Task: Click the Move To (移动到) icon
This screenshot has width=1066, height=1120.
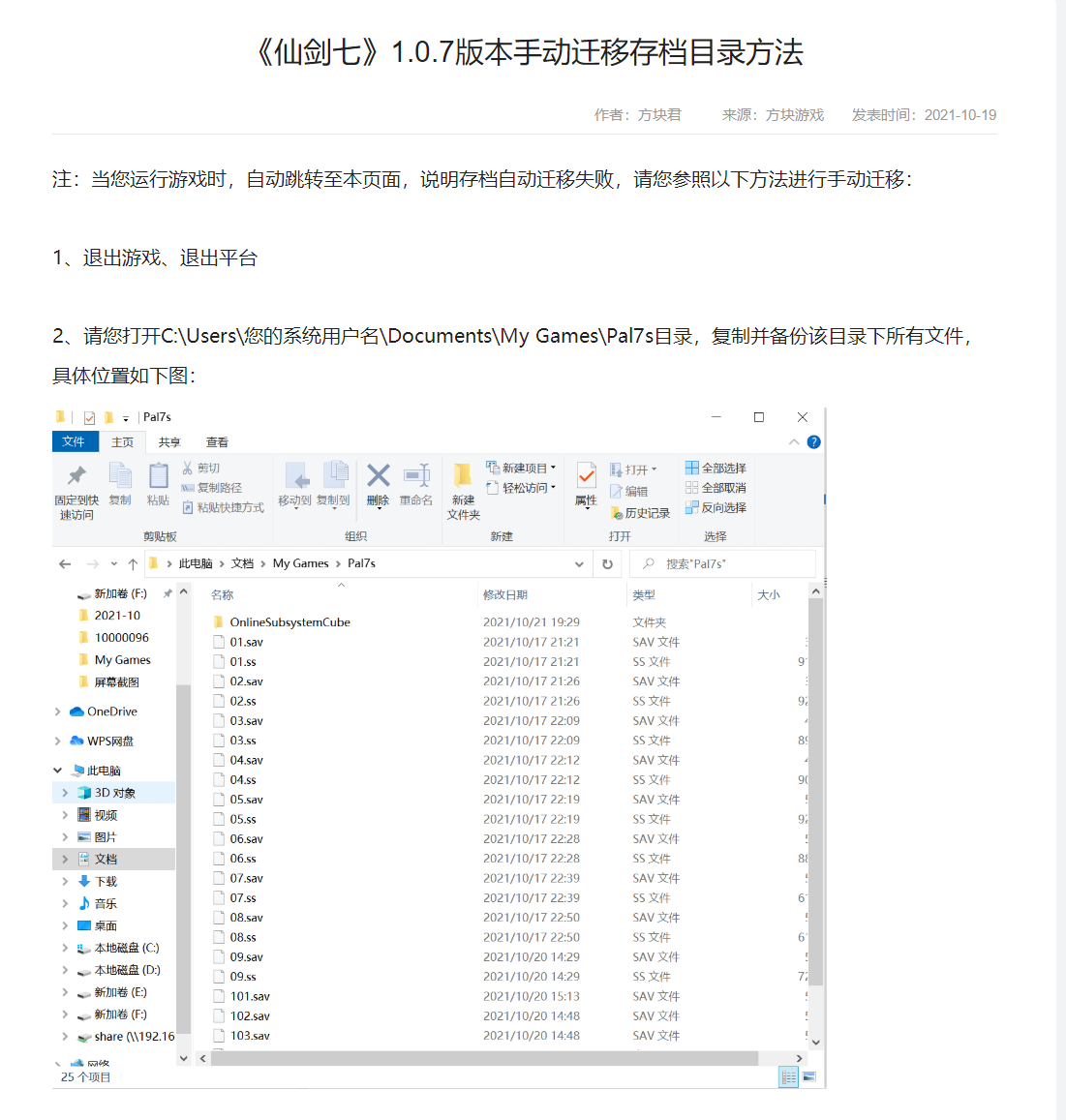Action: pos(295,475)
